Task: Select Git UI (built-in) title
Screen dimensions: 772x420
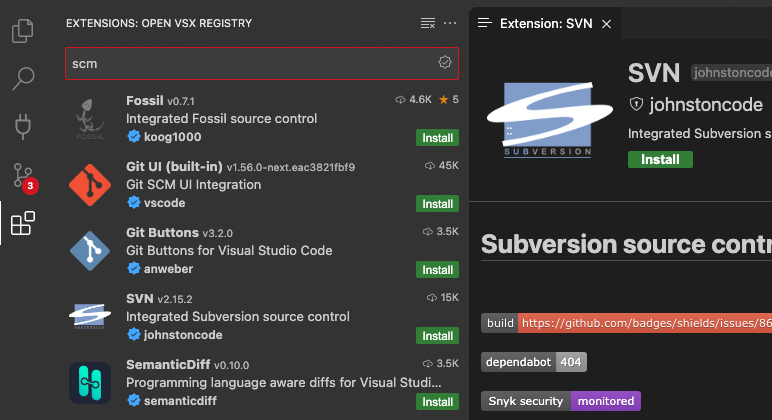Action: (174, 166)
